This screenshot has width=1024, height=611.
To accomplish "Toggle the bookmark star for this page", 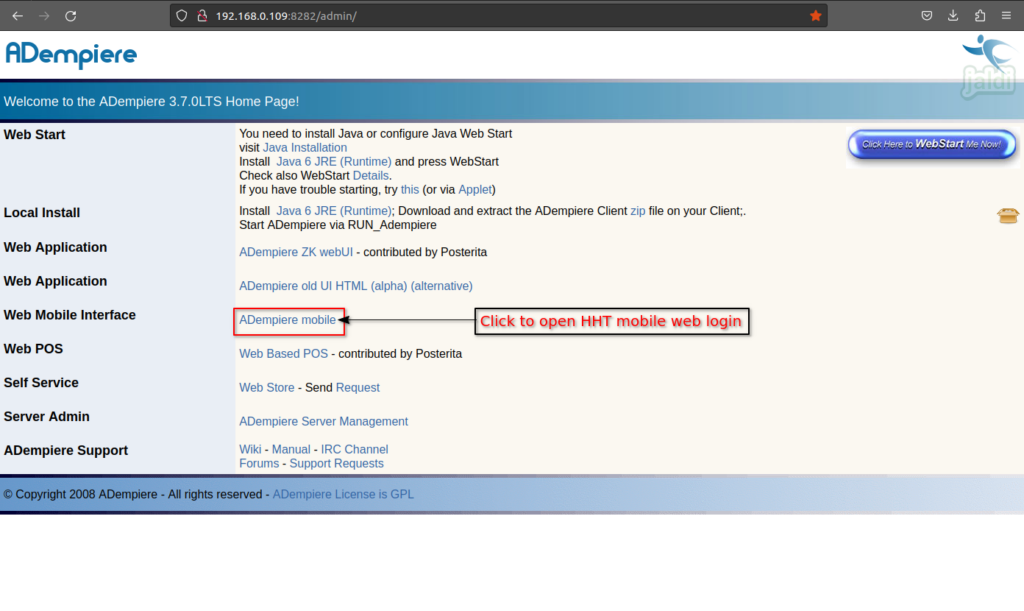I will [x=816, y=16].
